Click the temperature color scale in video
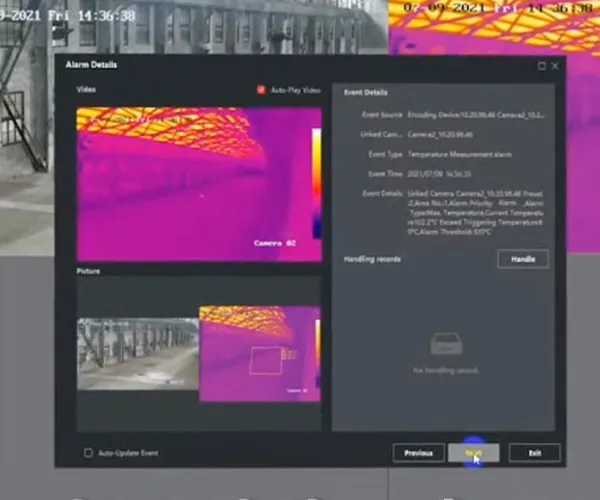This screenshot has width=600, height=500. pyautogui.click(x=316, y=180)
